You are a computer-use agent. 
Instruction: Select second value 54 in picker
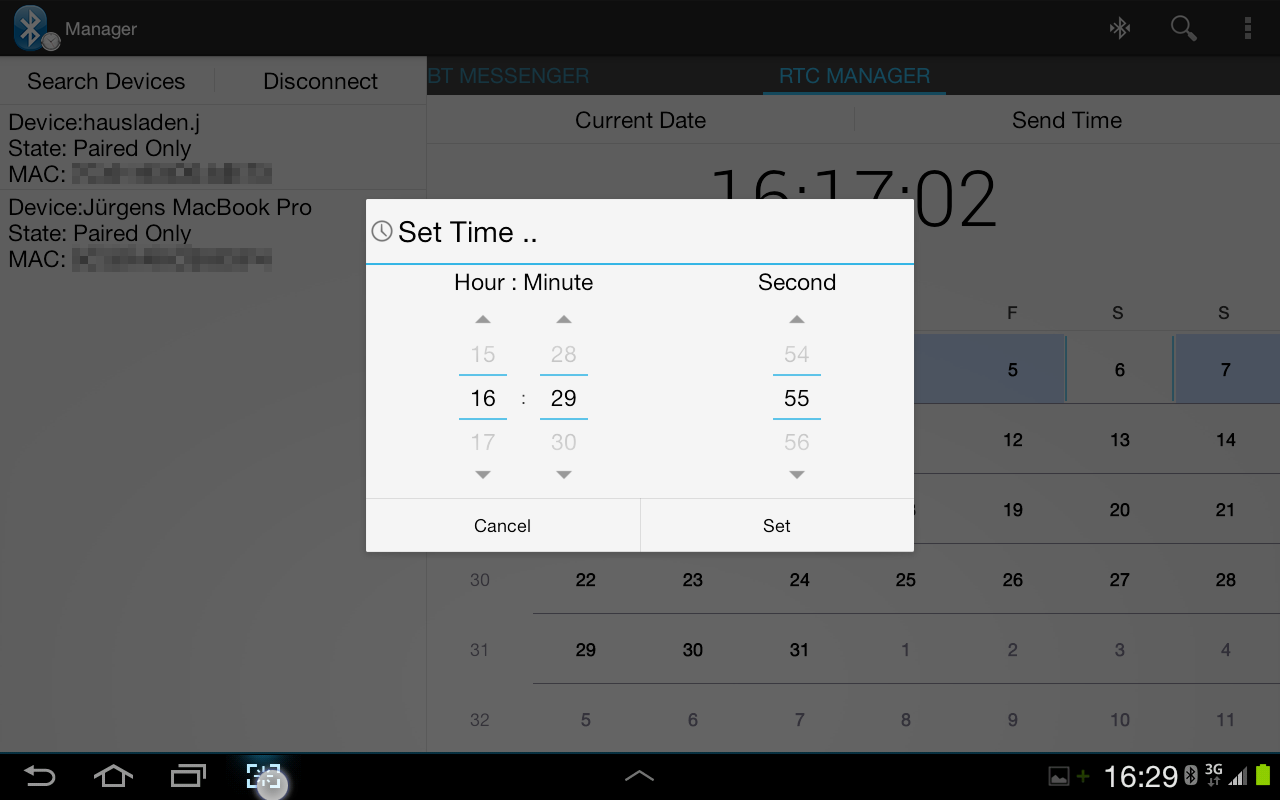[797, 354]
